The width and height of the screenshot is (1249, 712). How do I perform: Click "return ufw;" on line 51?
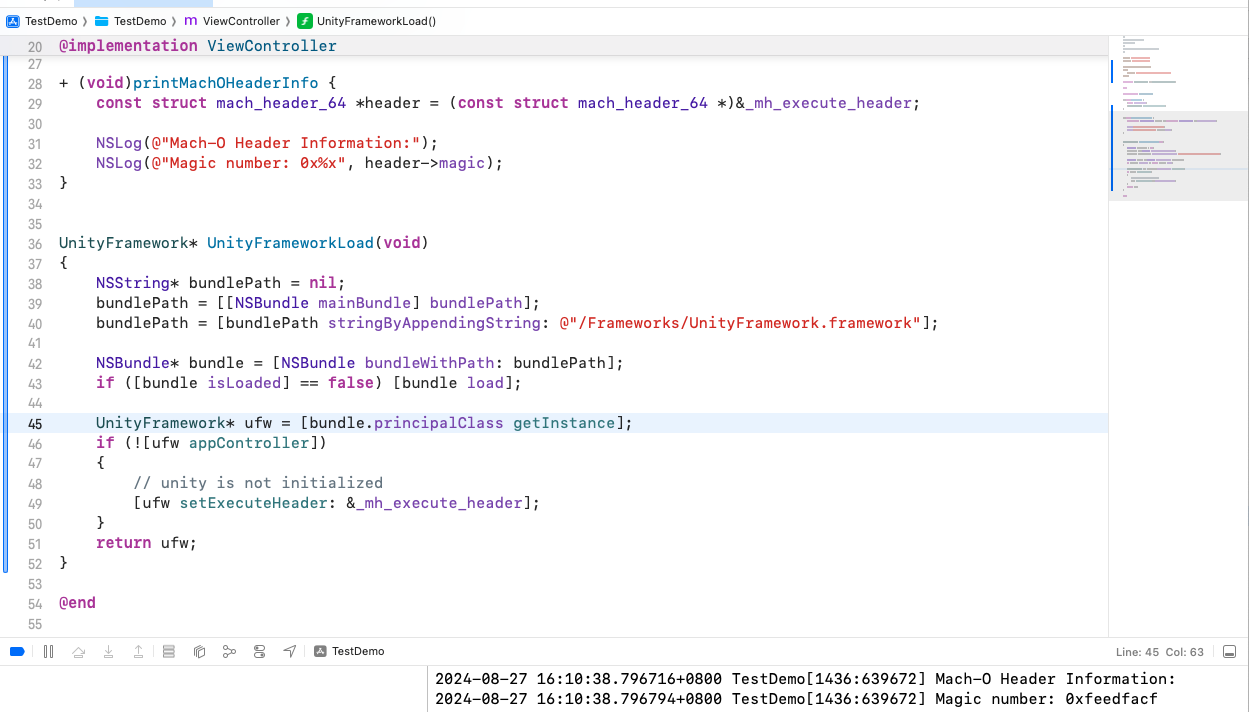pyautogui.click(x=147, y=543)
